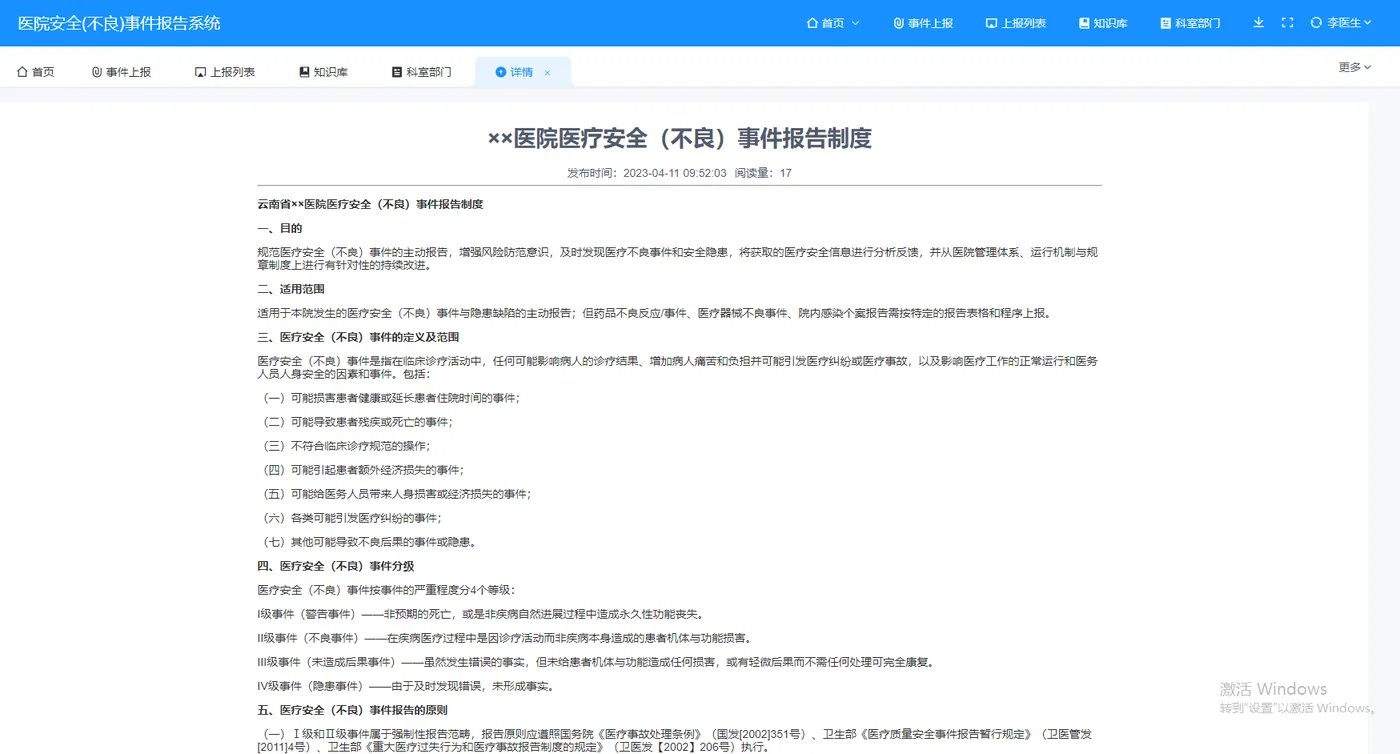Click the heading 四、医疗安全（不良）事件分级
Image resolution: width=1400 pixels, height=754 pixels.
336,566
